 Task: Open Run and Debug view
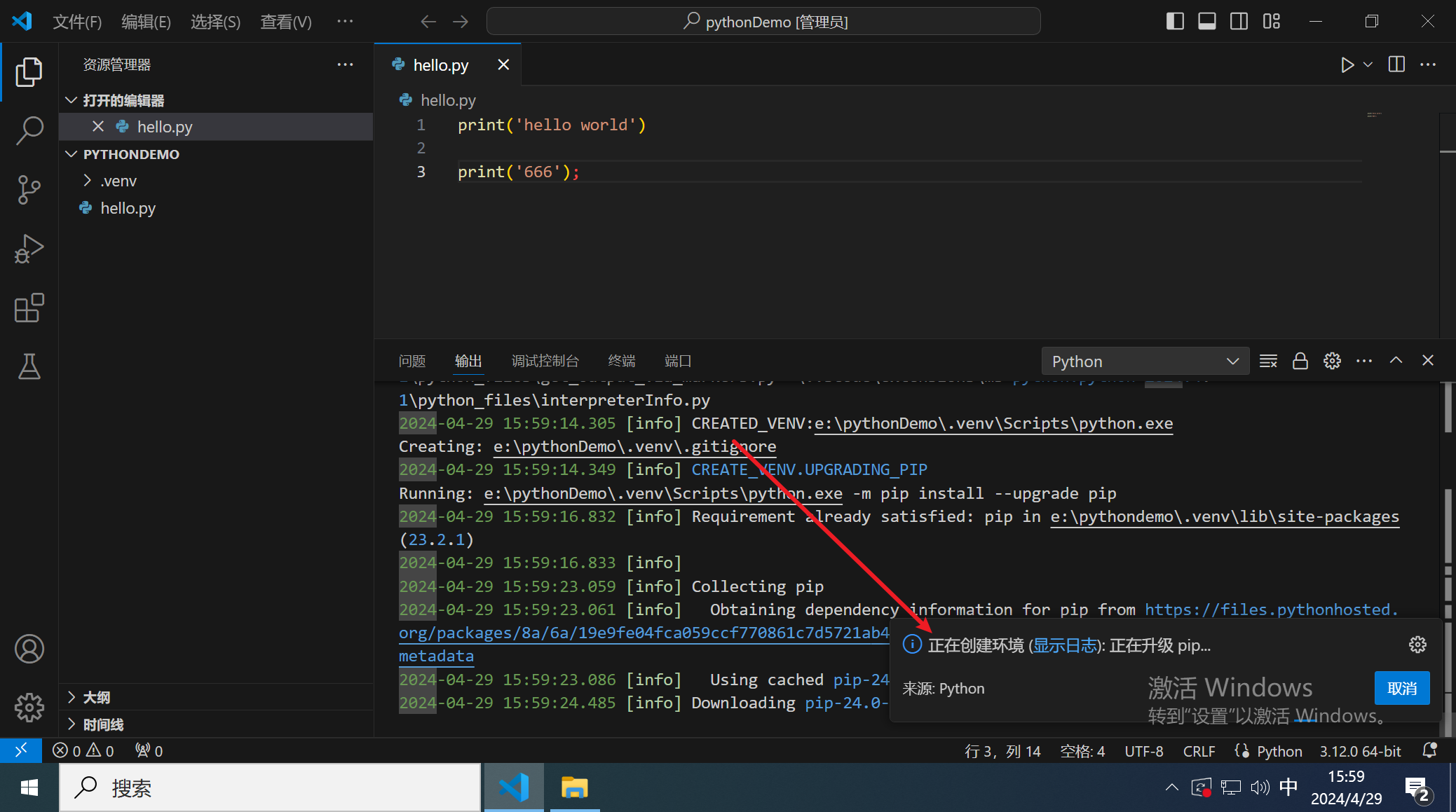[29, 249]
